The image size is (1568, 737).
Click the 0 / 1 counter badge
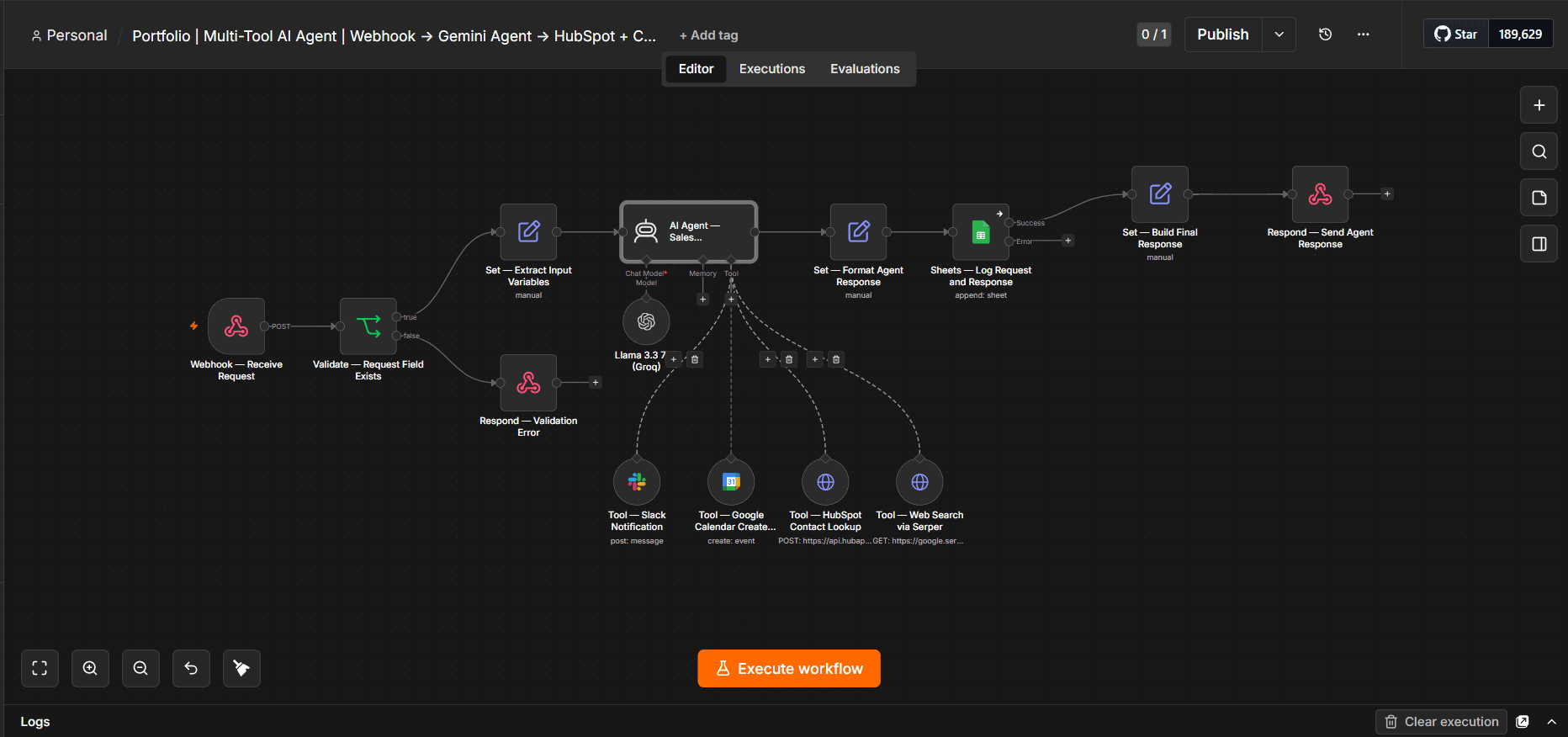click(1154, 34)
